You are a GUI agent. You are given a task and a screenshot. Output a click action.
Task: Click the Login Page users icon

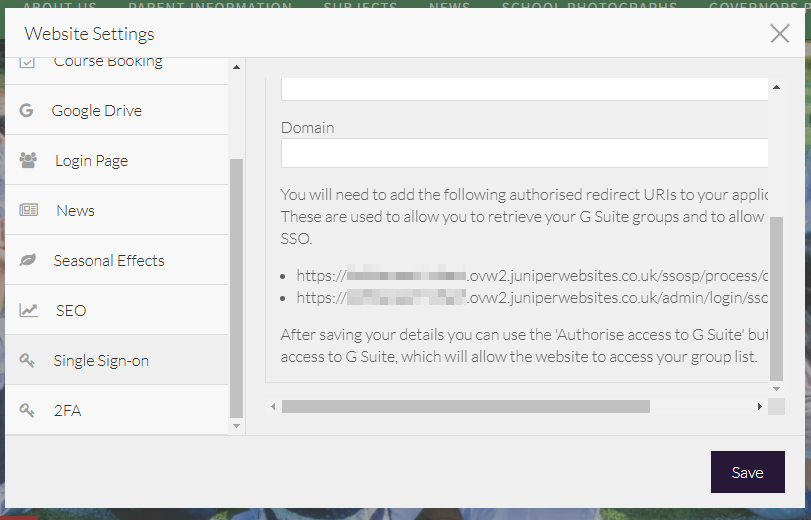(x=28, y=160)
